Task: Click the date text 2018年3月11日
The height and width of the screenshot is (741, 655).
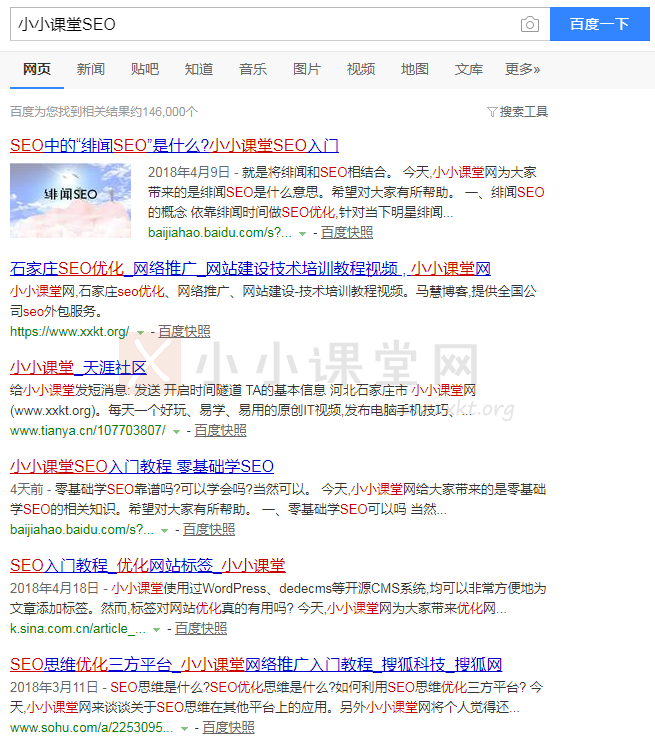Action: (x=54, y=687)
